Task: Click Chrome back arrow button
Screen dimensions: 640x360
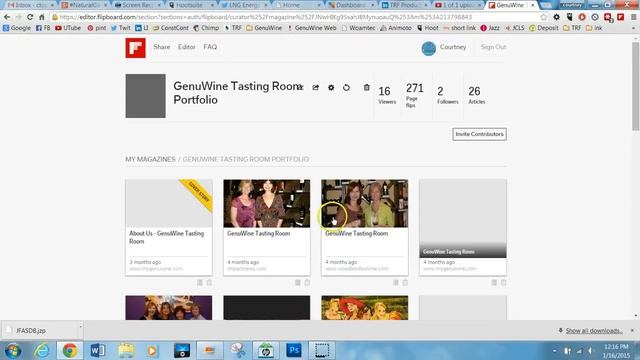Action: tap(7, 17)
